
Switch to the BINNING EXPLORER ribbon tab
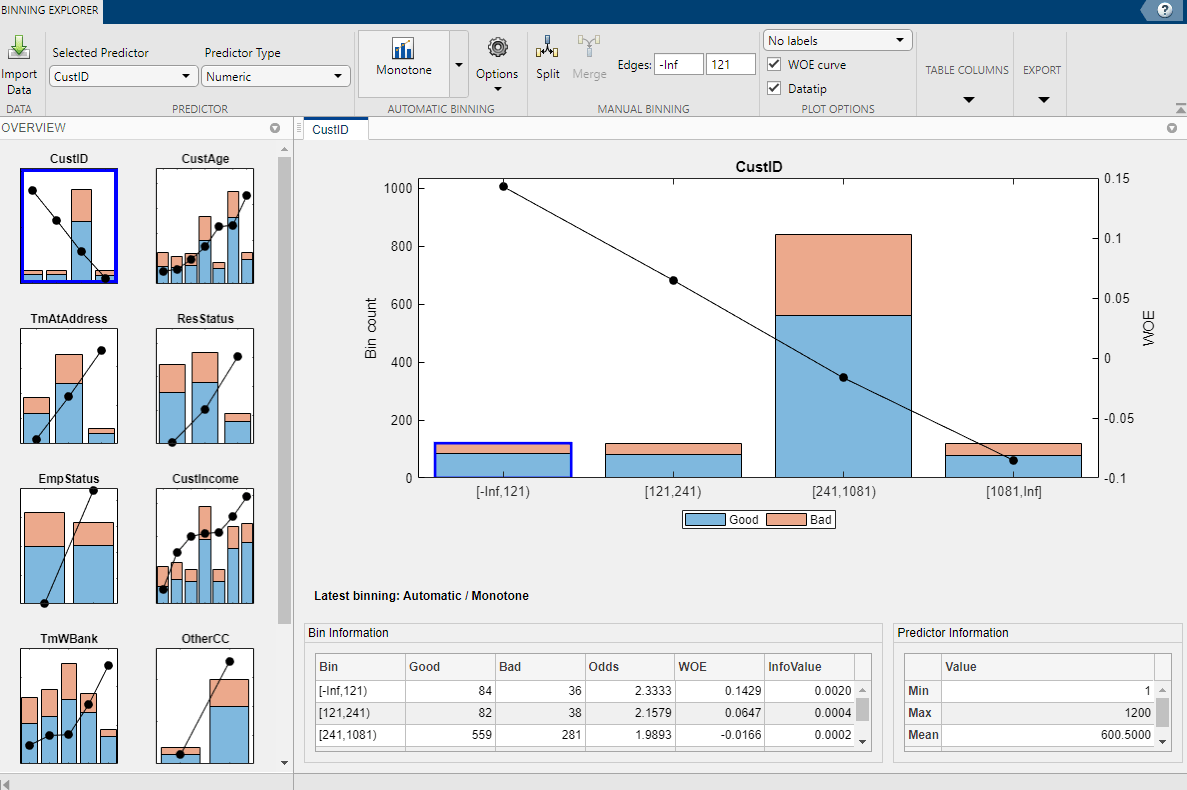50,11
